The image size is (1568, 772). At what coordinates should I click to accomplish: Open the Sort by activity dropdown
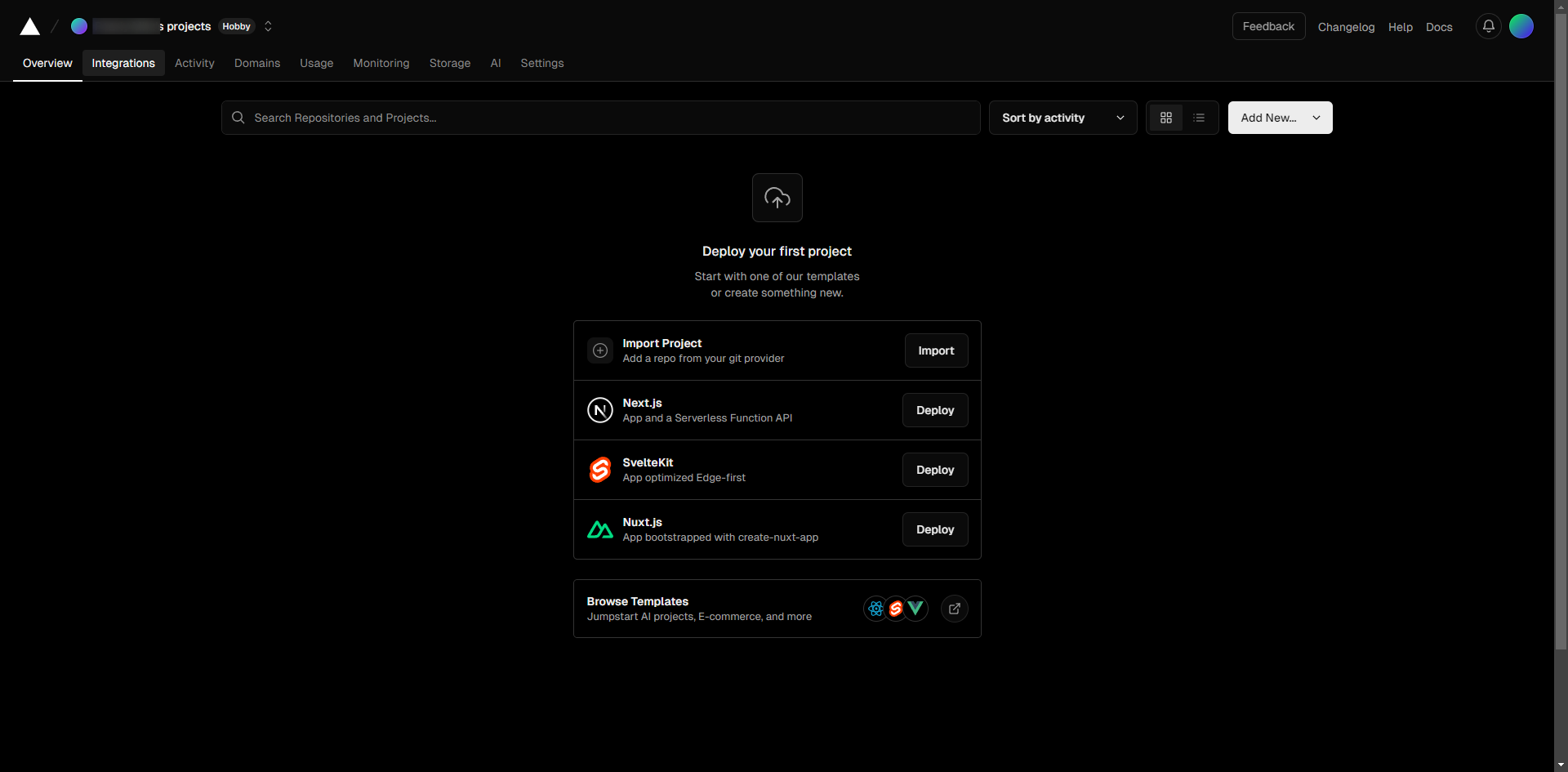point(1062,118)
